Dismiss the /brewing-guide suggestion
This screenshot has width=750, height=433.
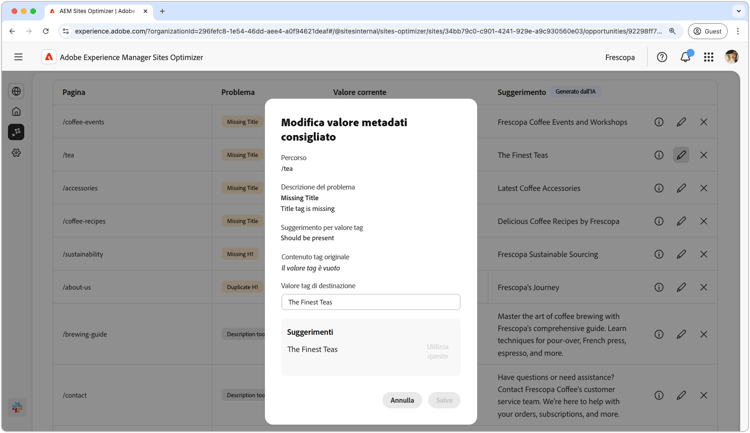pyautogui.click(x=704, y=334)
